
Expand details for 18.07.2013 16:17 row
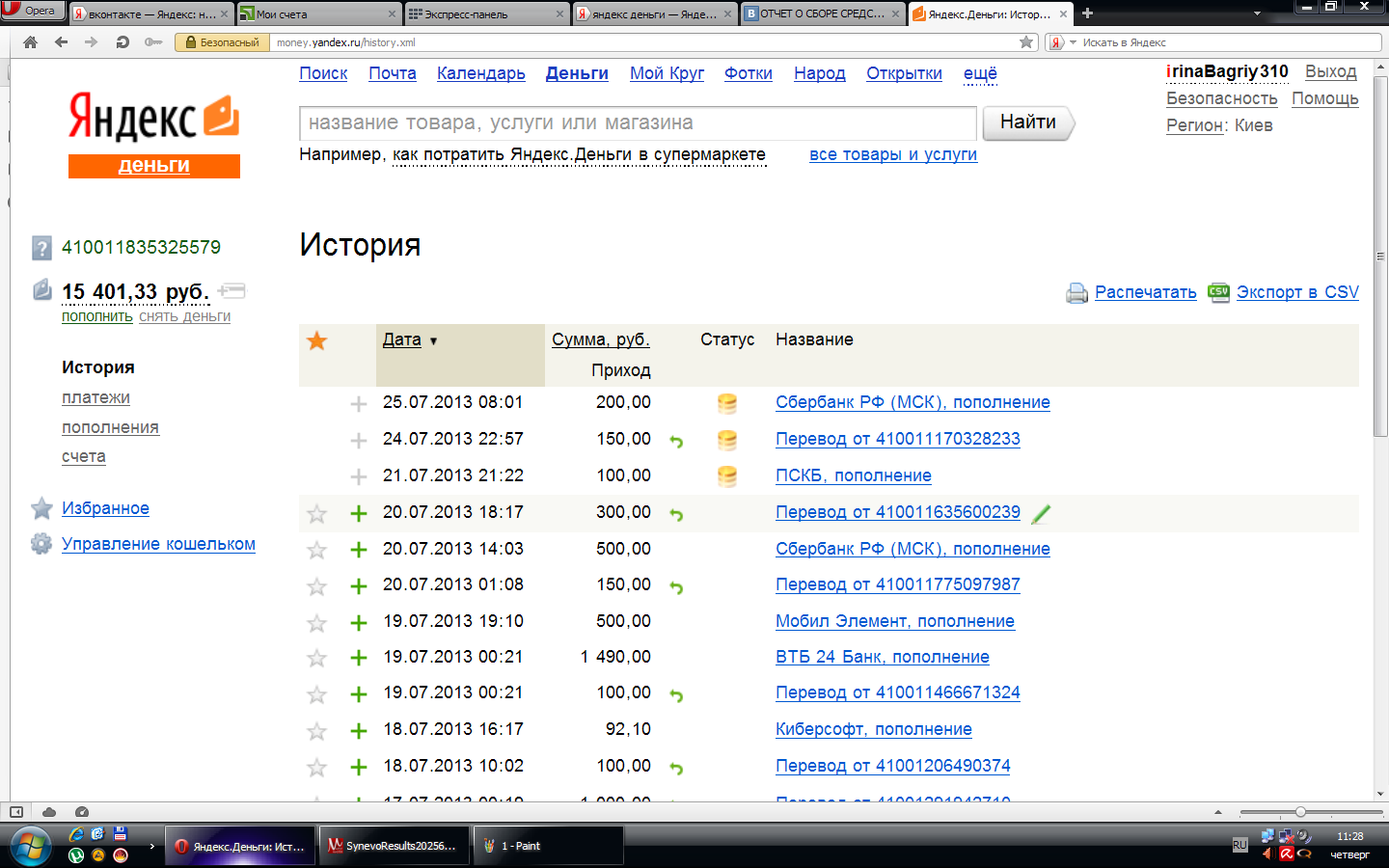pos(359,731)
